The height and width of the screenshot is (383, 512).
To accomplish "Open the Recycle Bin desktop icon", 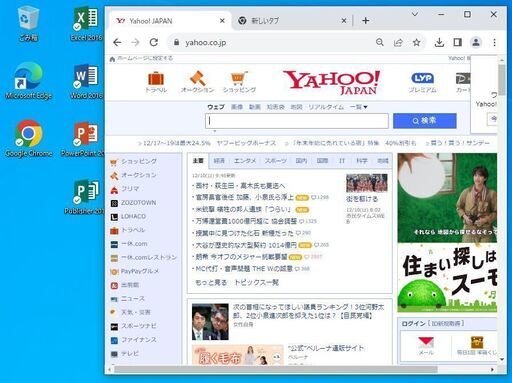I will (x=28, y=24).
